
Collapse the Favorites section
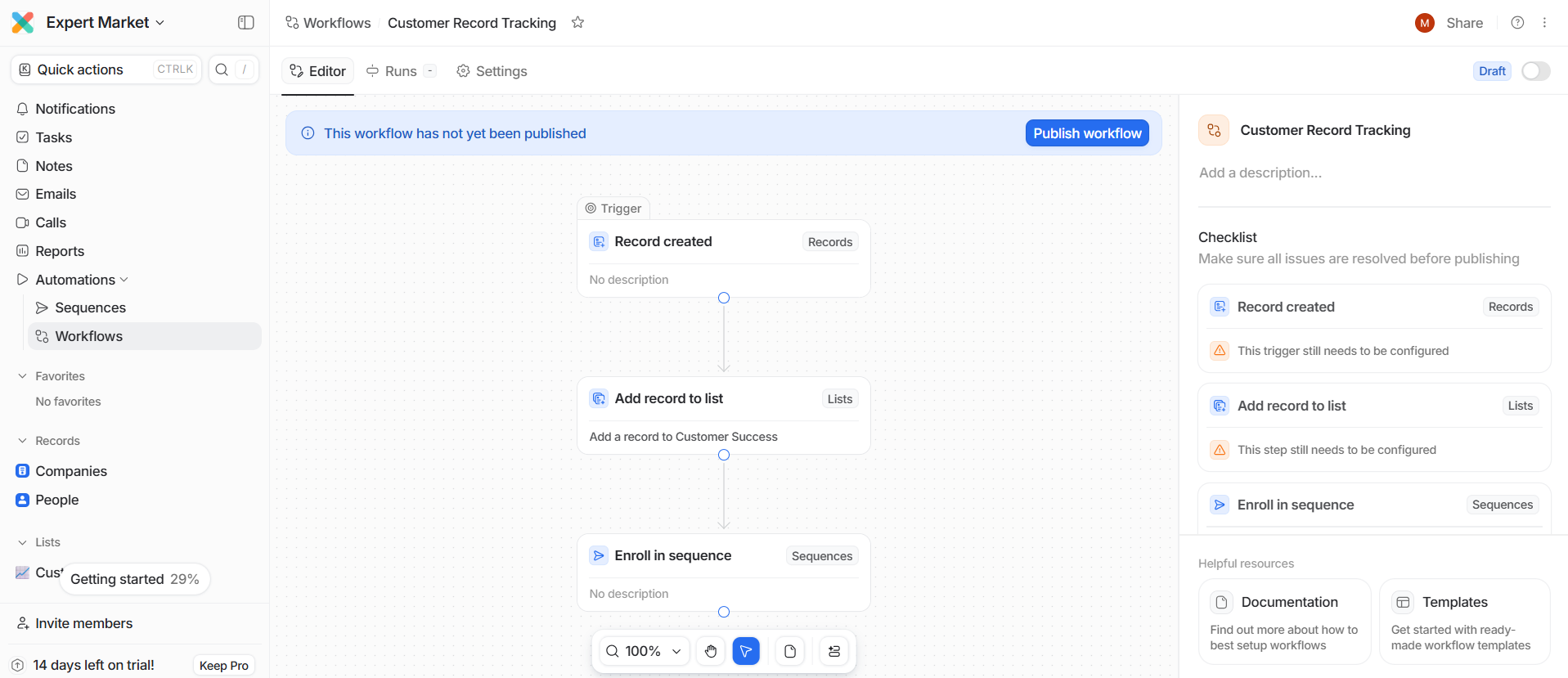(x=23, y=376)
